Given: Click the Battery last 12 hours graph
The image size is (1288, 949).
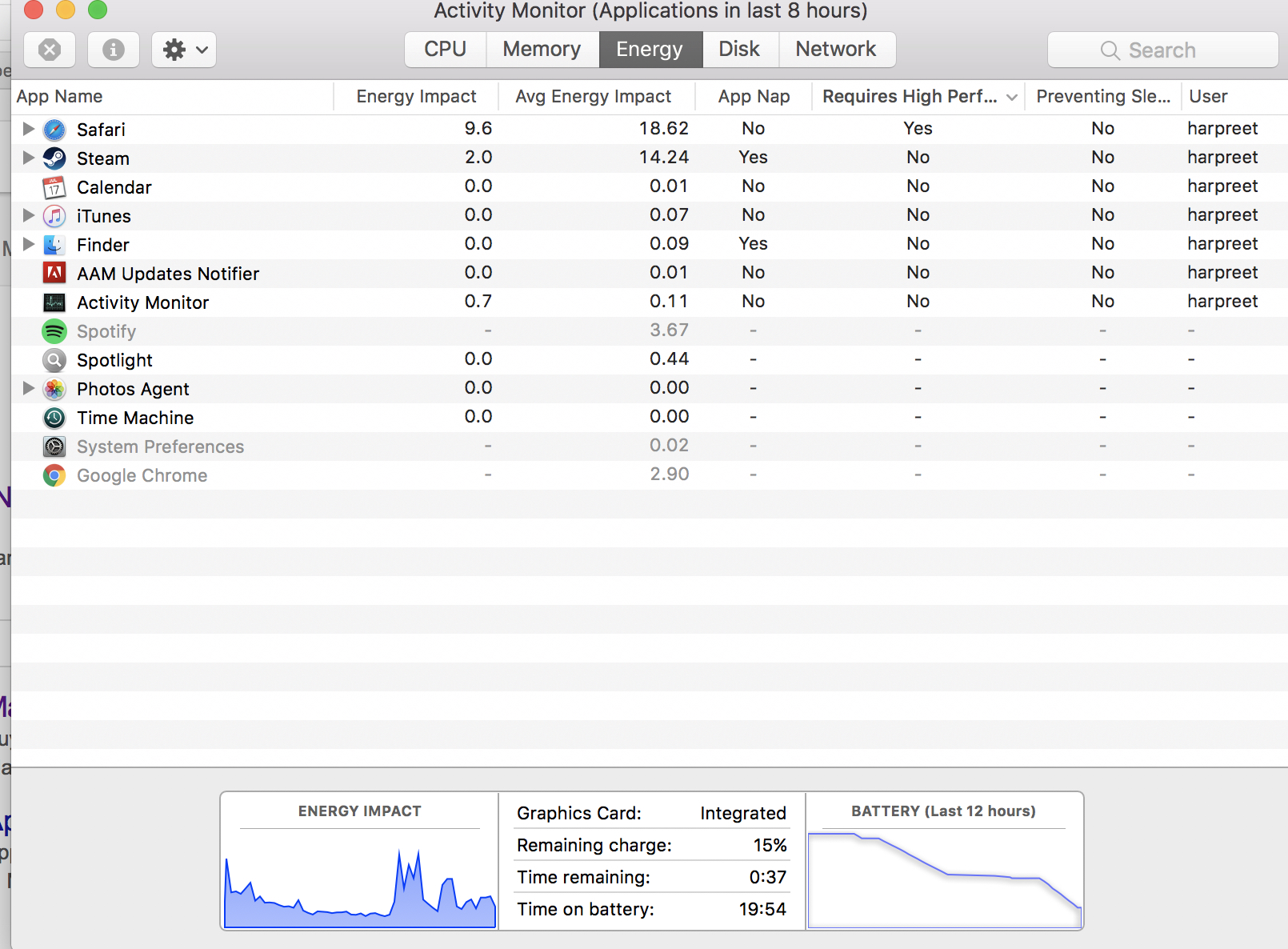Looking at the screenshot, I should (x=945, y=880).
